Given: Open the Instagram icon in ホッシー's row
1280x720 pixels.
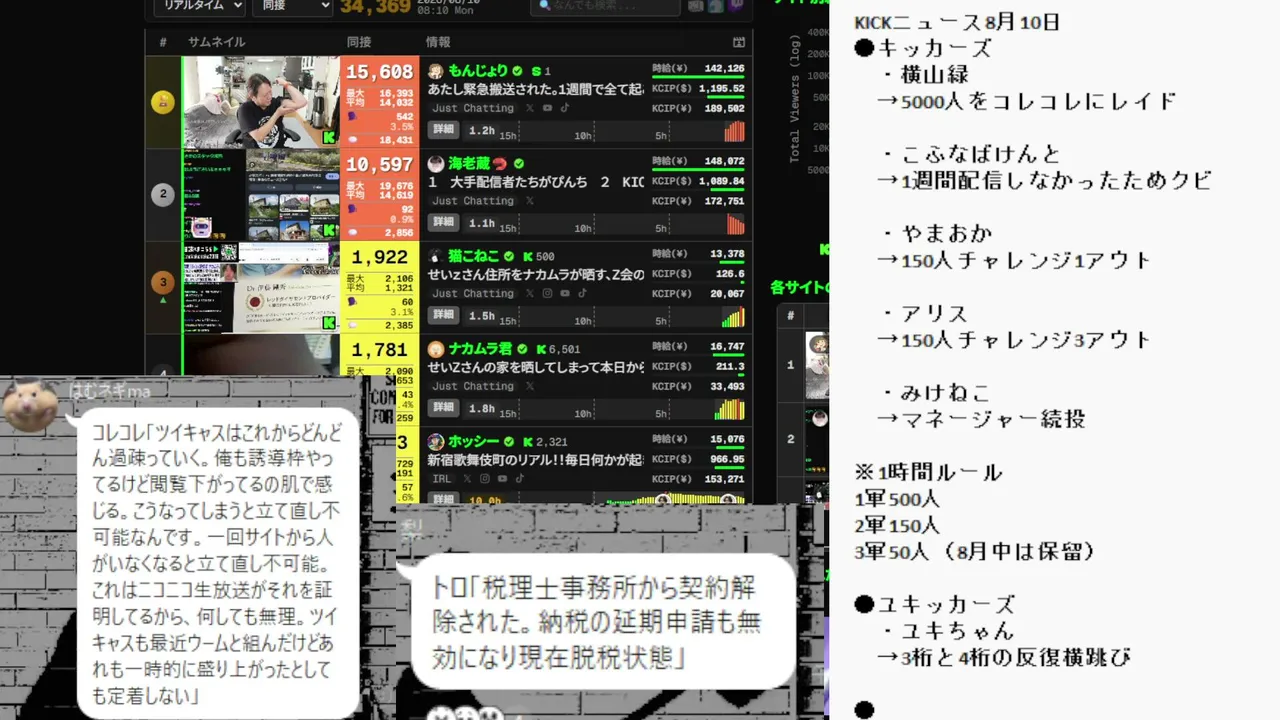Looking at the screenshot, I should [x=485, y=479].
